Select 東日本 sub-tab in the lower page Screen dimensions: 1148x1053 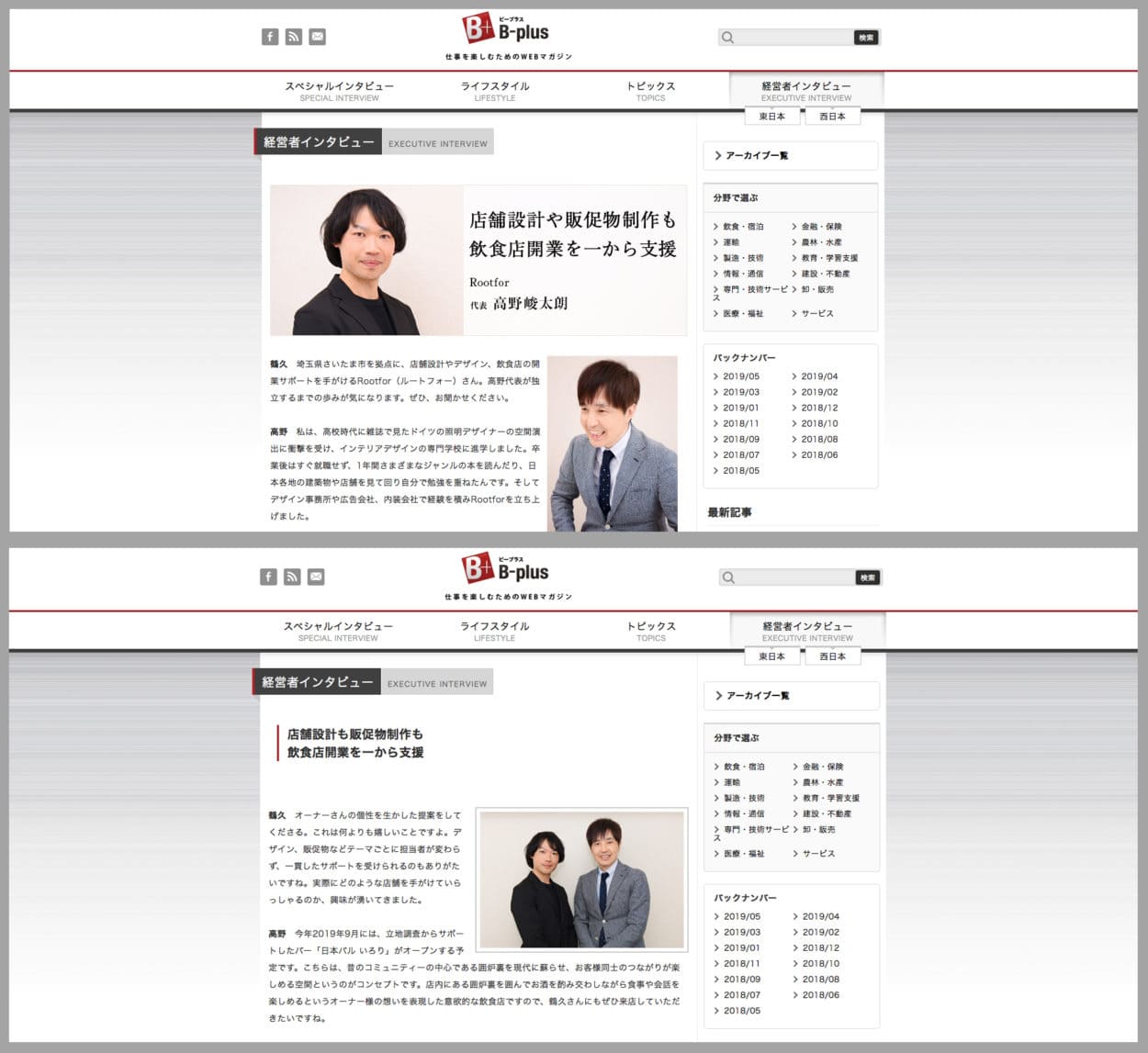pos(772,656)
